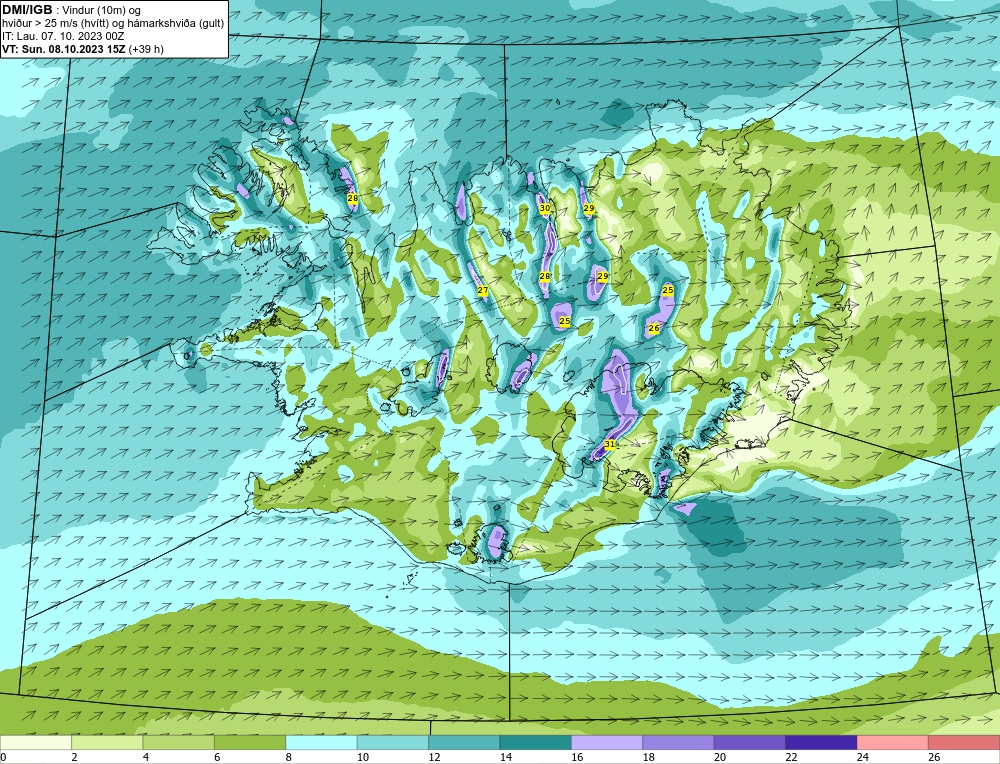Click the 28 gust label below the 30 label
Viewport: 1000px width, 764px height.
click(x=545, y=276)
